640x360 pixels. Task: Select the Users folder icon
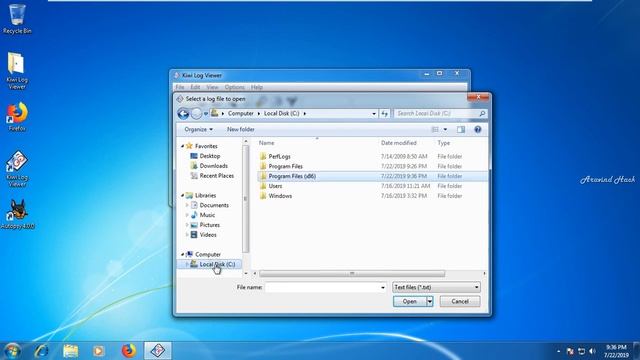click(x=263, y=186)
